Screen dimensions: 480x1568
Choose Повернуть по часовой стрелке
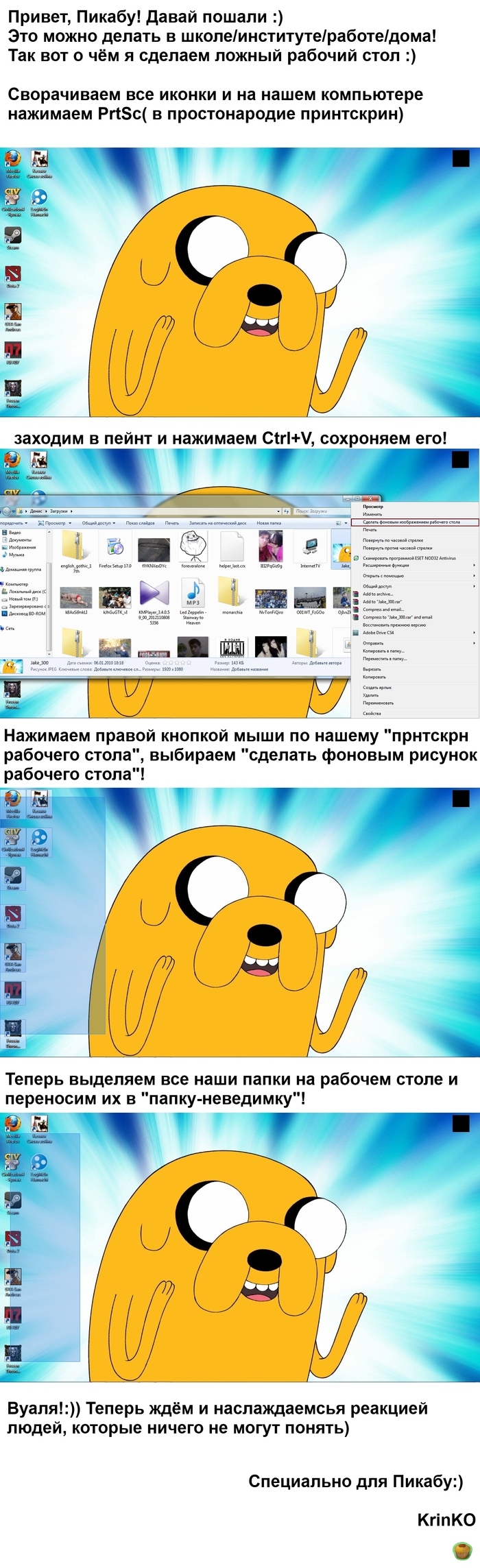(x=393, y=540)
